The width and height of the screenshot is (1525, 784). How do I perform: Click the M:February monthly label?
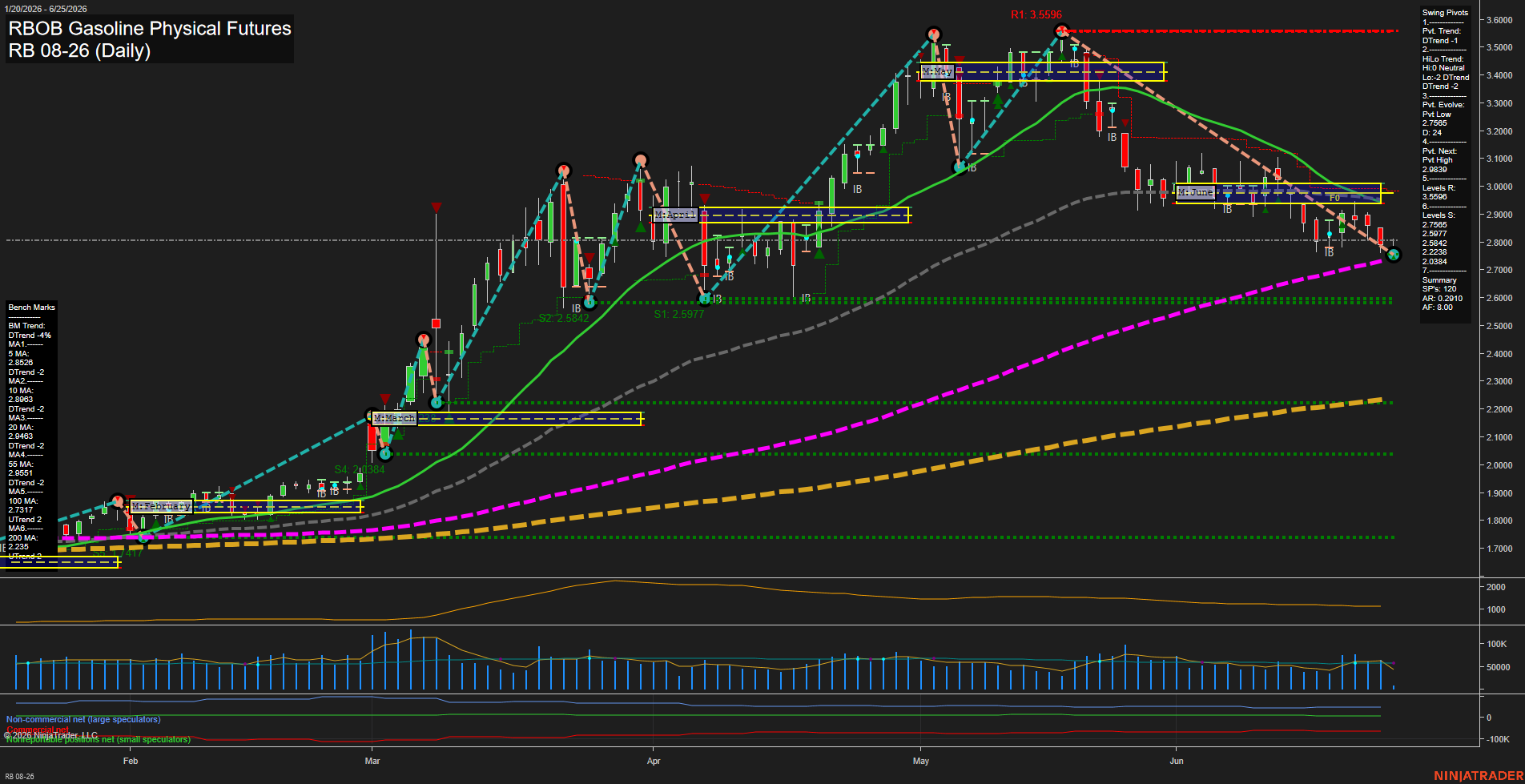tap(161, 506)
